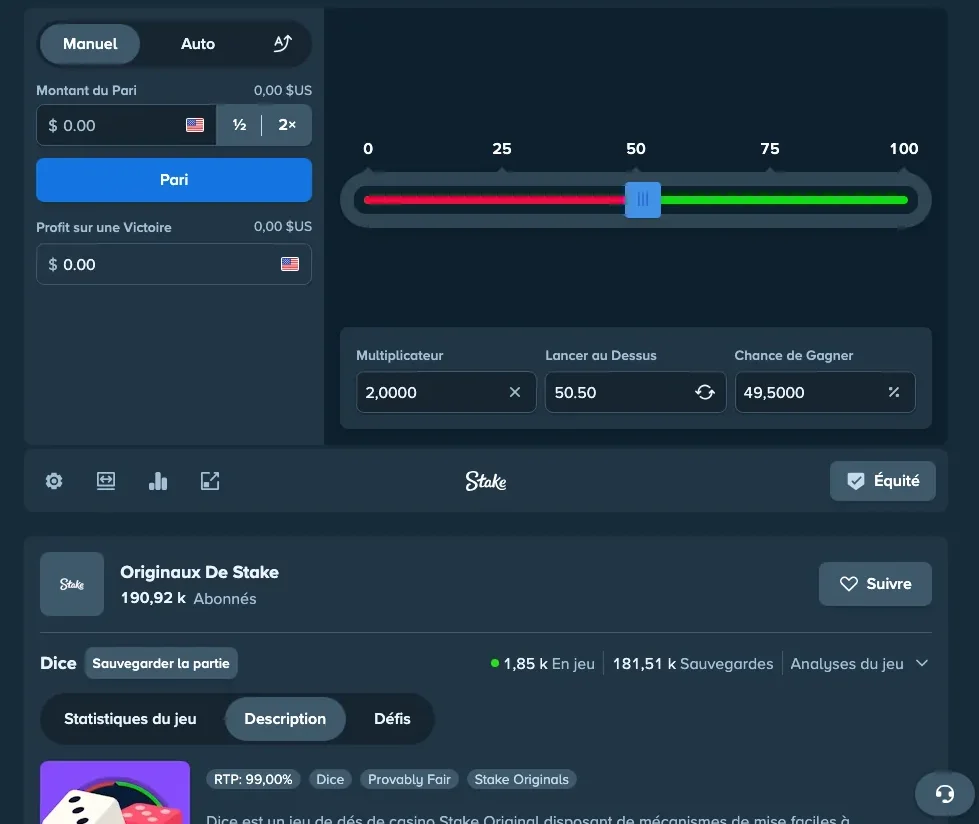Click the Montant du Pari input field
The image size is (979, 824).
(125, 125)
